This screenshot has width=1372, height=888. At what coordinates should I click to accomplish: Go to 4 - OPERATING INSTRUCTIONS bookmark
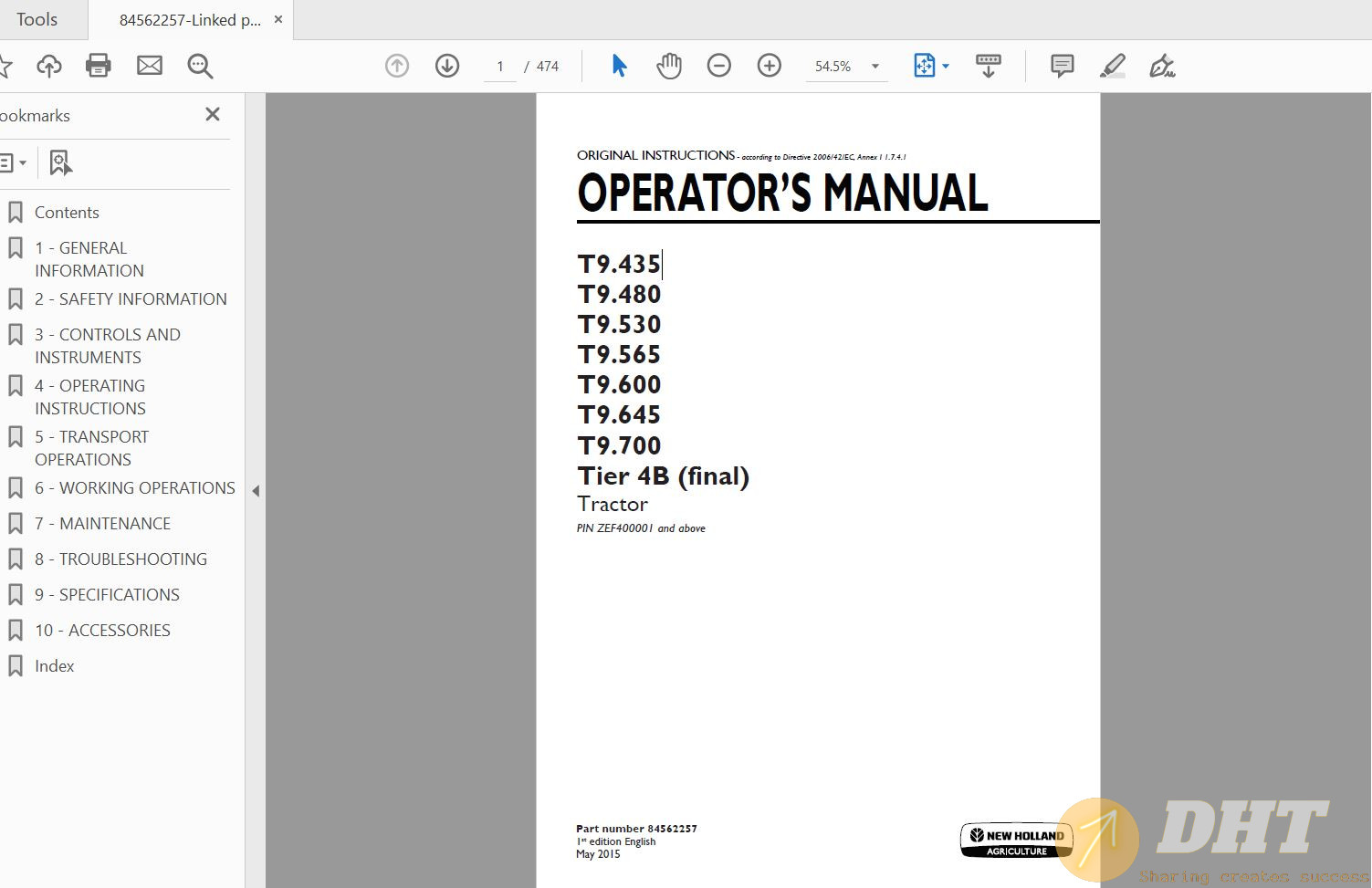[90, 397]
